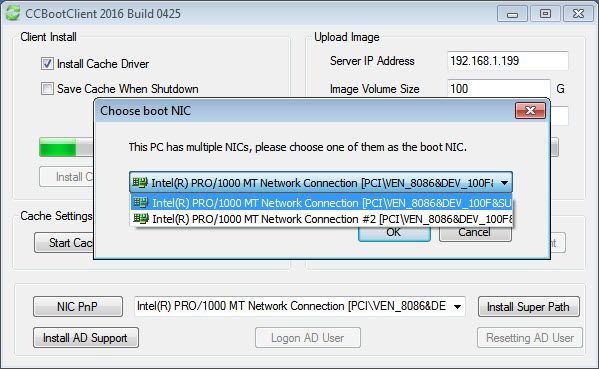Select the first Intel PRO/1000 MT Network Connection
599x369 pixels.
321,202
